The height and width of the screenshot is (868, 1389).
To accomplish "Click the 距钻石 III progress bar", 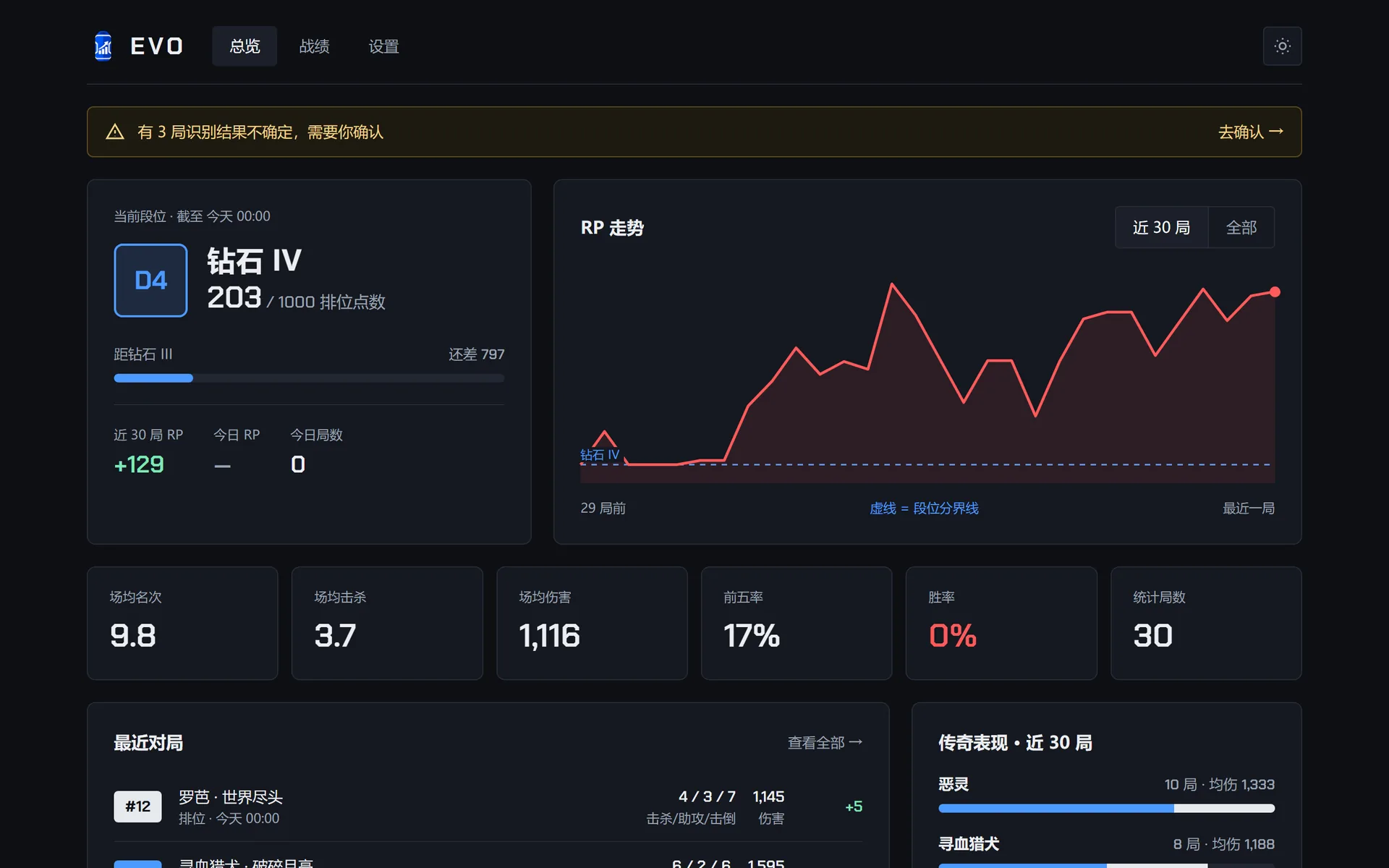I will pyautogui.click(x=309, y=378).
